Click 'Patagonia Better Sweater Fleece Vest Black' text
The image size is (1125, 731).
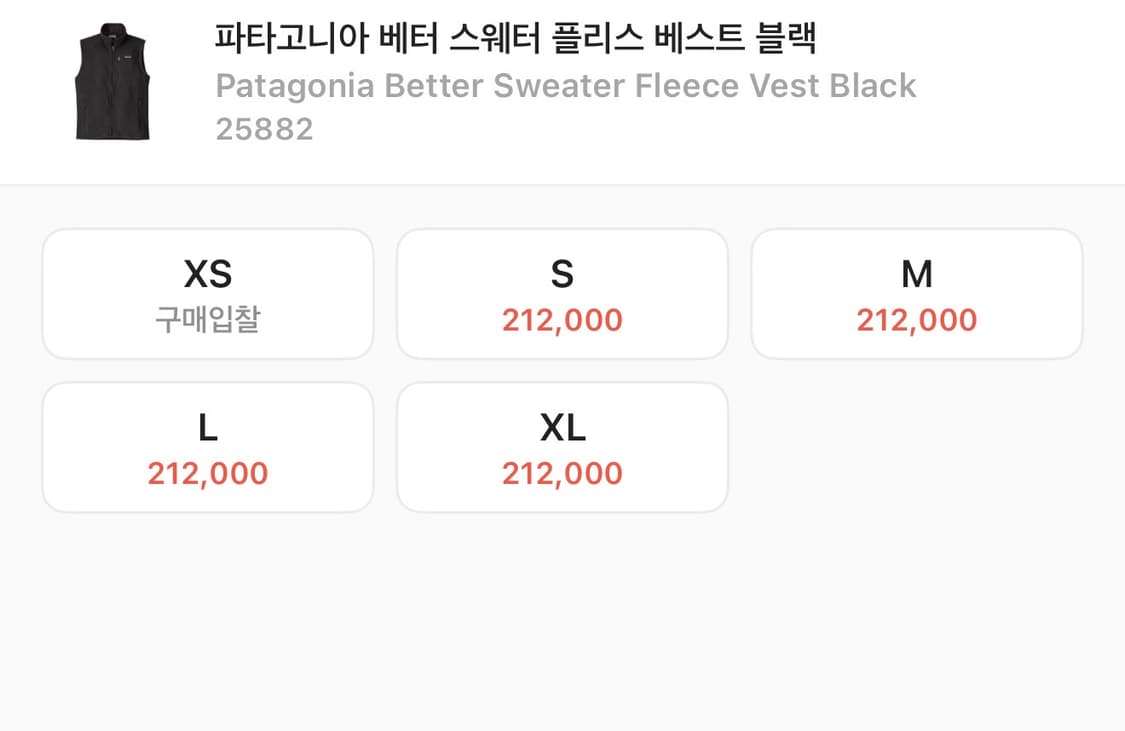point(565,86)
